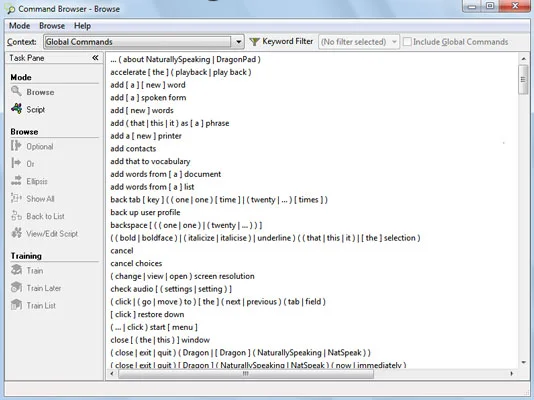The image size is (534, 400).
Task: Click the Keyword Filter button
Action: pos(281,42)
